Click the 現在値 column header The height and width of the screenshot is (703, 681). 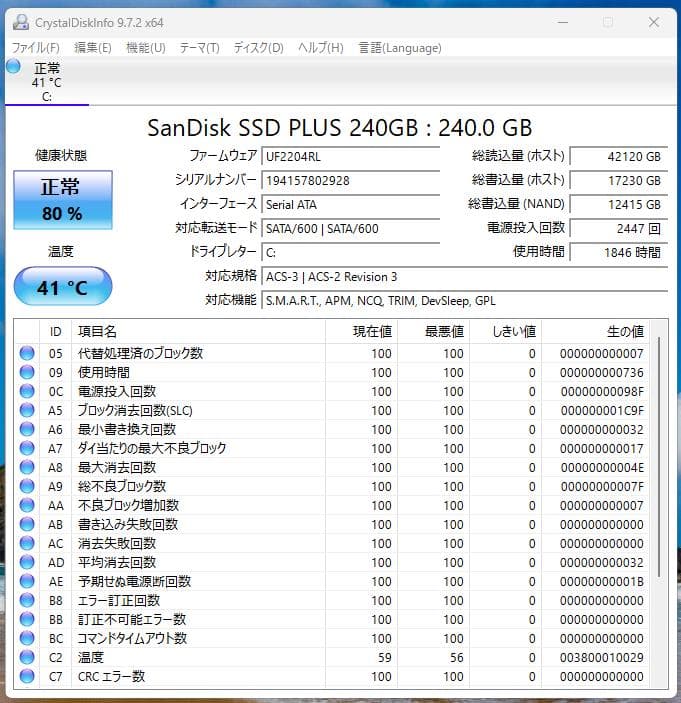coord(361,331)
